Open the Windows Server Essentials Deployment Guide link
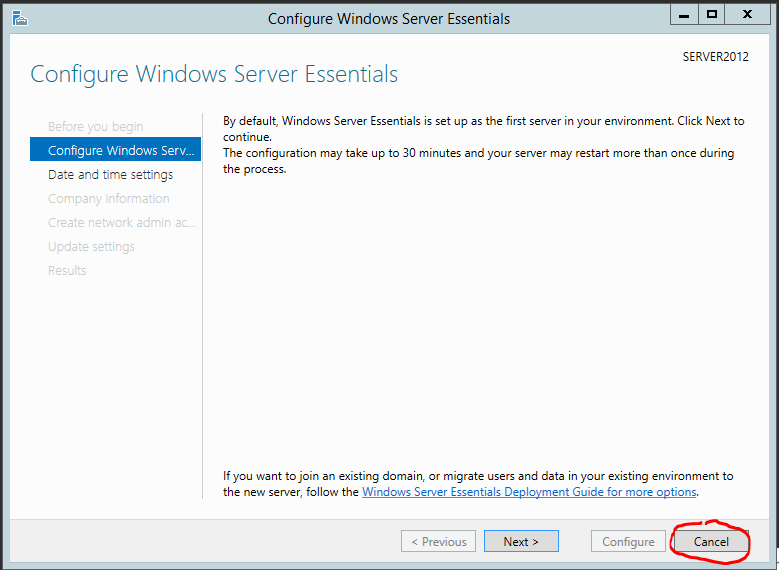The height and width of the screenshot is (570, 779). [529, 492]
